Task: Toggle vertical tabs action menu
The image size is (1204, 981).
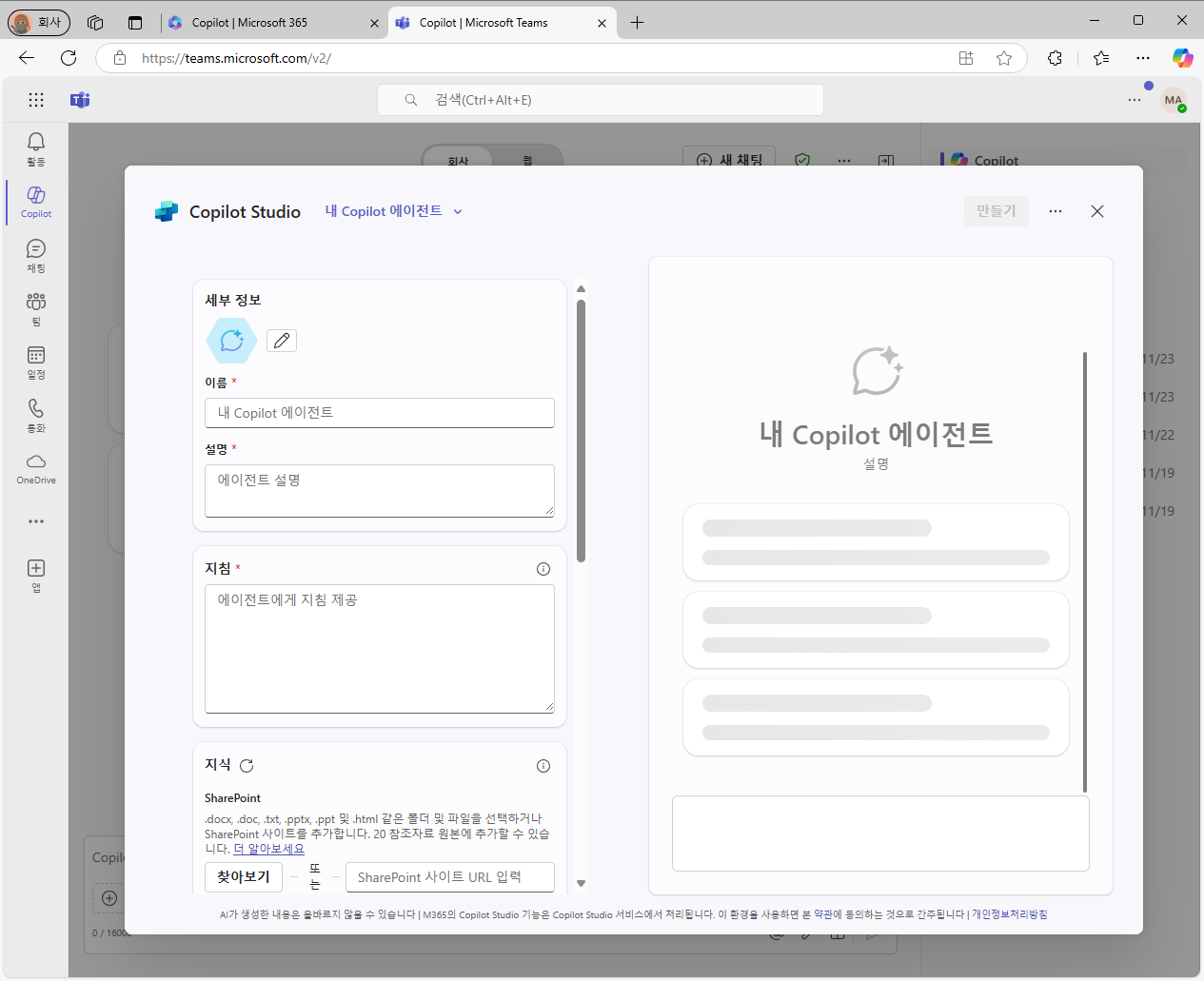Action: coord(135,22)
